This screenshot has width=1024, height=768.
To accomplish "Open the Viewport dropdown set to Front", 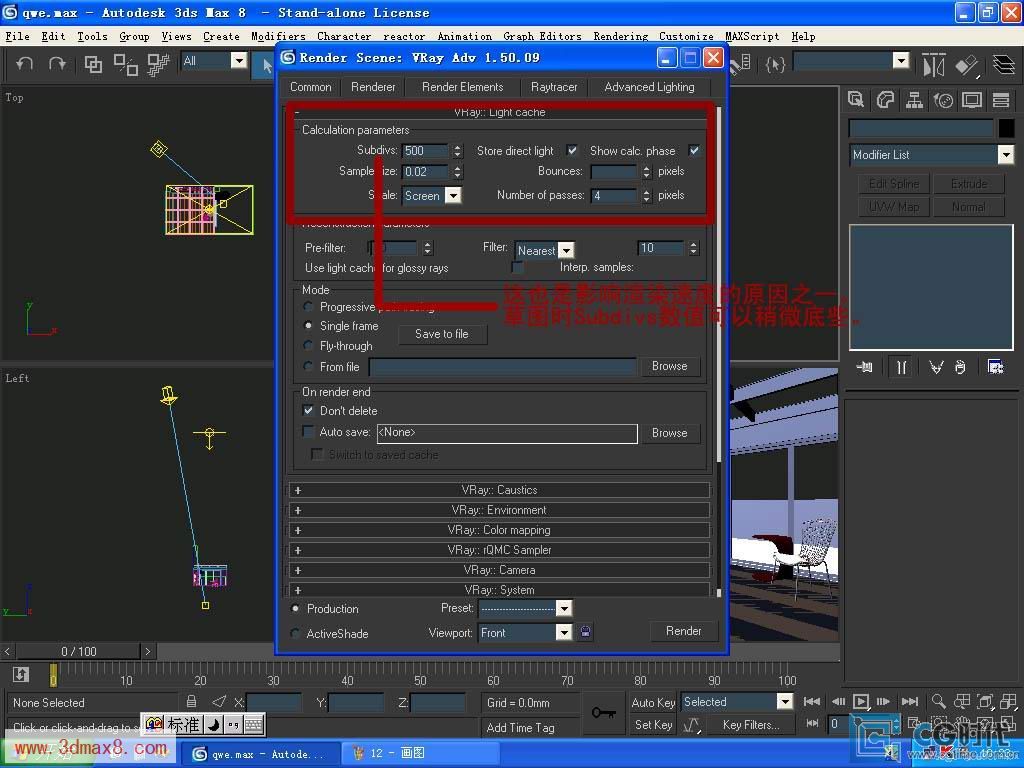I will click(525, 632).
